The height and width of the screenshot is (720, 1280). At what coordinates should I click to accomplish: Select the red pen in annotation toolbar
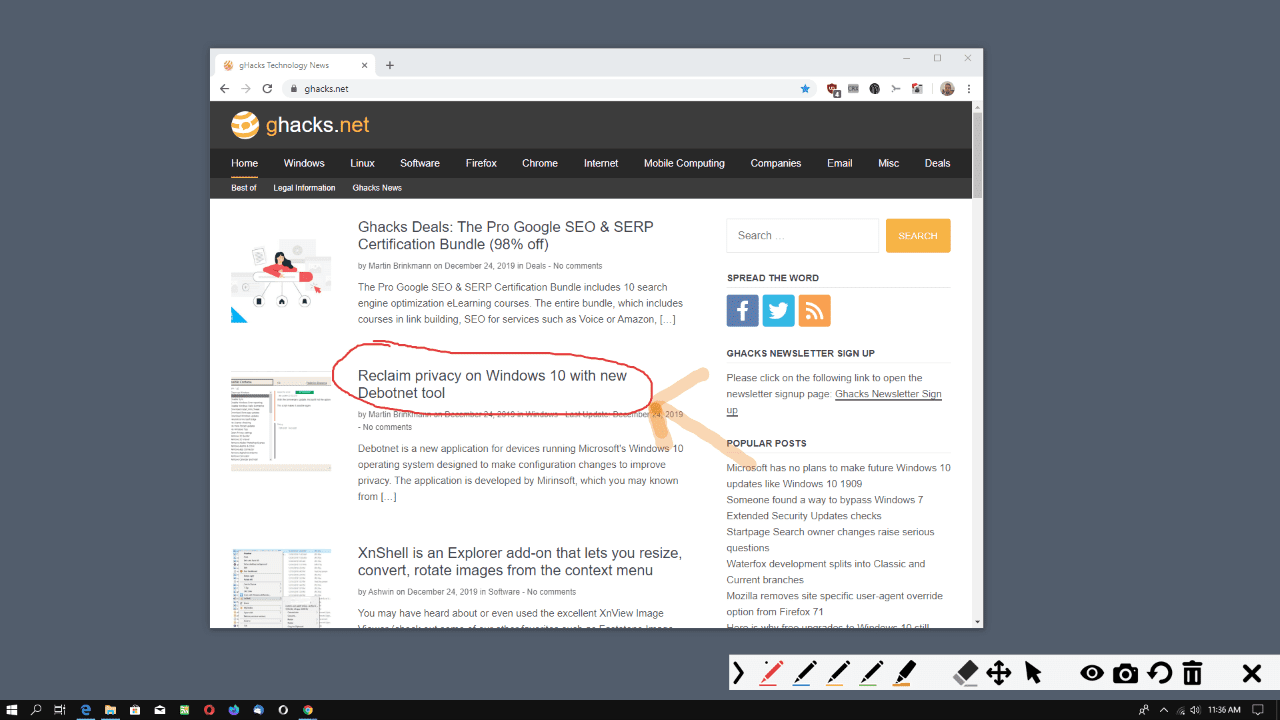pos(770,673)
